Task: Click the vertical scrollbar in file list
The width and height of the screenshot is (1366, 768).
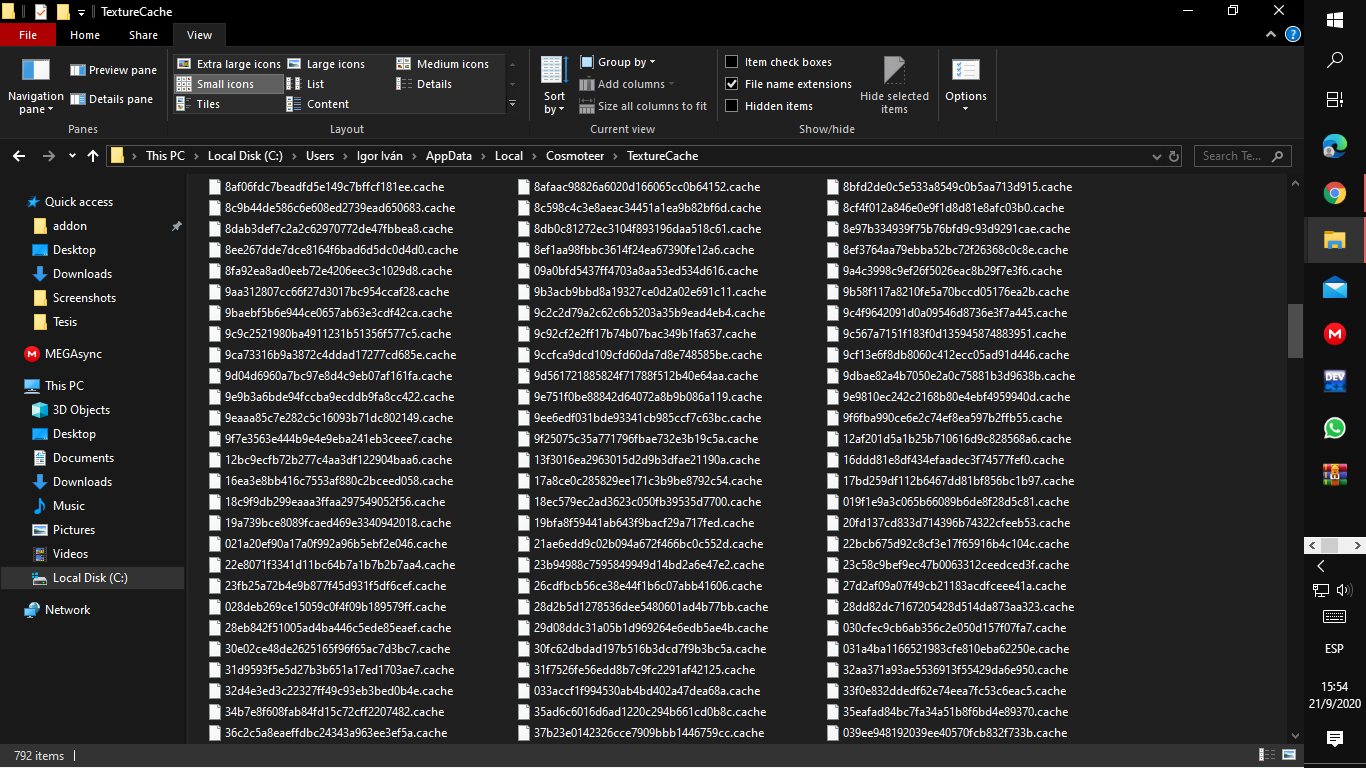Action: pyautogui.click(x=1295, y=330)
